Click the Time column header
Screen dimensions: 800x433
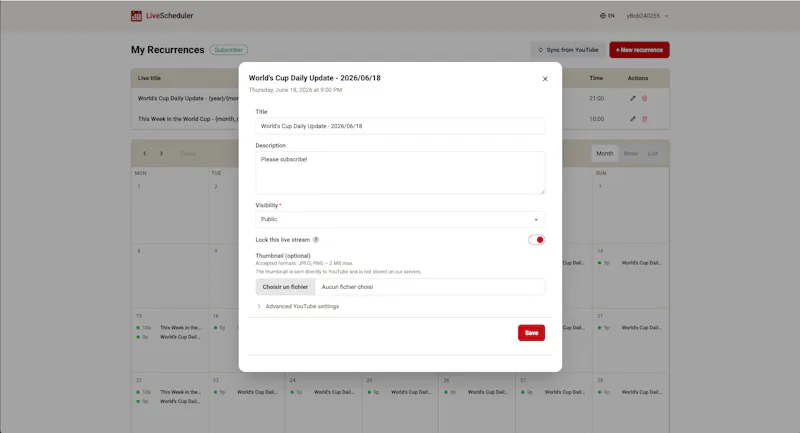tap(596, 78)
